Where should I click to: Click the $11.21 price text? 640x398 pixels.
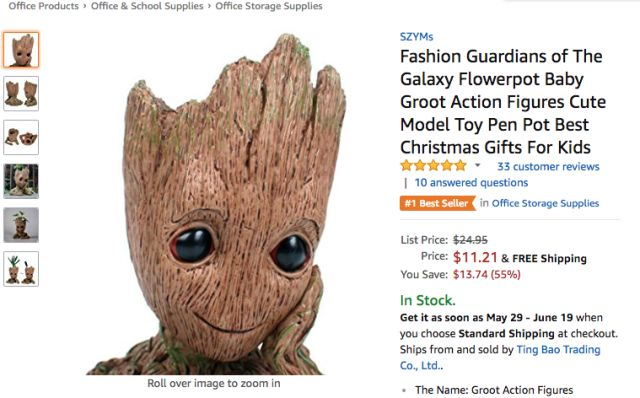coord(475,257)
